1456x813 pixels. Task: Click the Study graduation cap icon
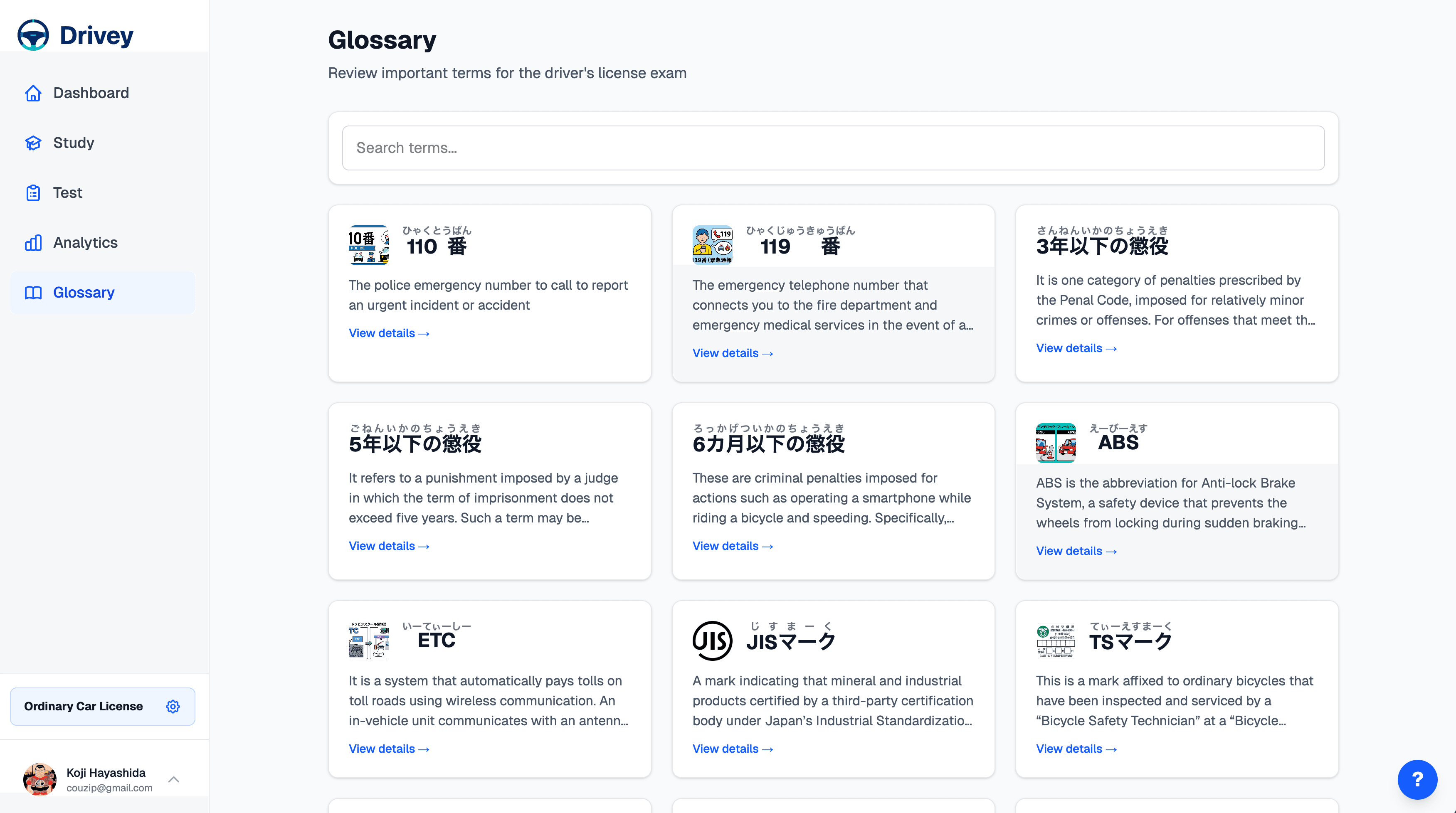tap(33, 143)
